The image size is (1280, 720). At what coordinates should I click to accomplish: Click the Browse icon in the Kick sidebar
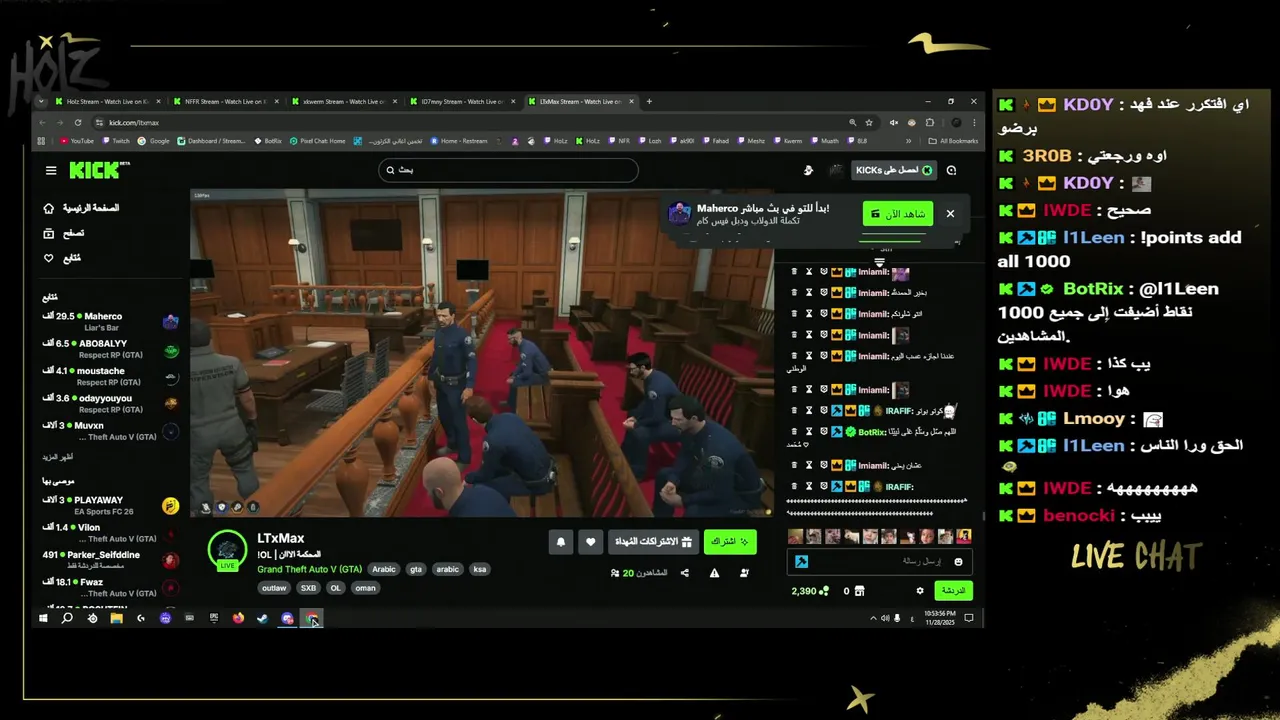tap(48, 233)
